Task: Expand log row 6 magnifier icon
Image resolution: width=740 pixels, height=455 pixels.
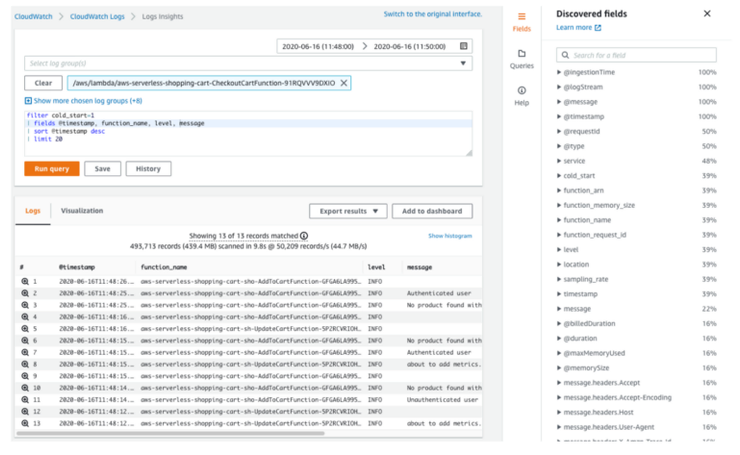Action: [25, 340]
